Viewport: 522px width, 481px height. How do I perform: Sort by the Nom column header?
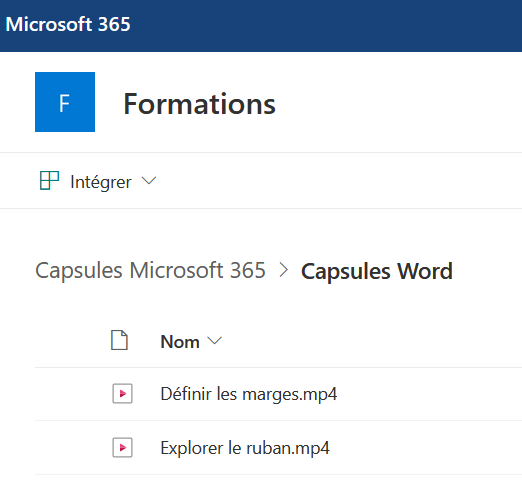[x=180, y=342]
